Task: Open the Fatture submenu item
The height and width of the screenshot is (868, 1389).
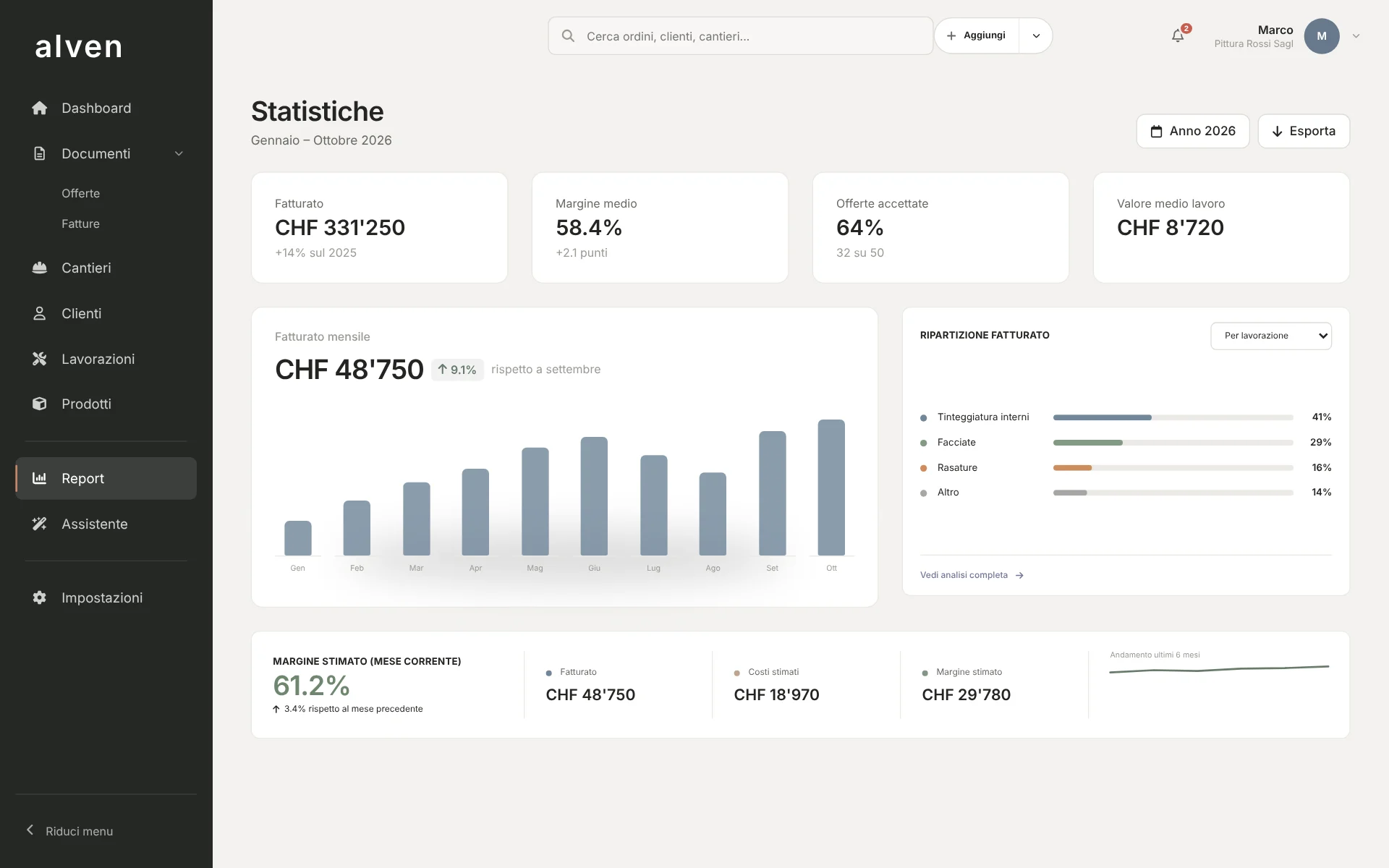Action: tap(81, 224)
